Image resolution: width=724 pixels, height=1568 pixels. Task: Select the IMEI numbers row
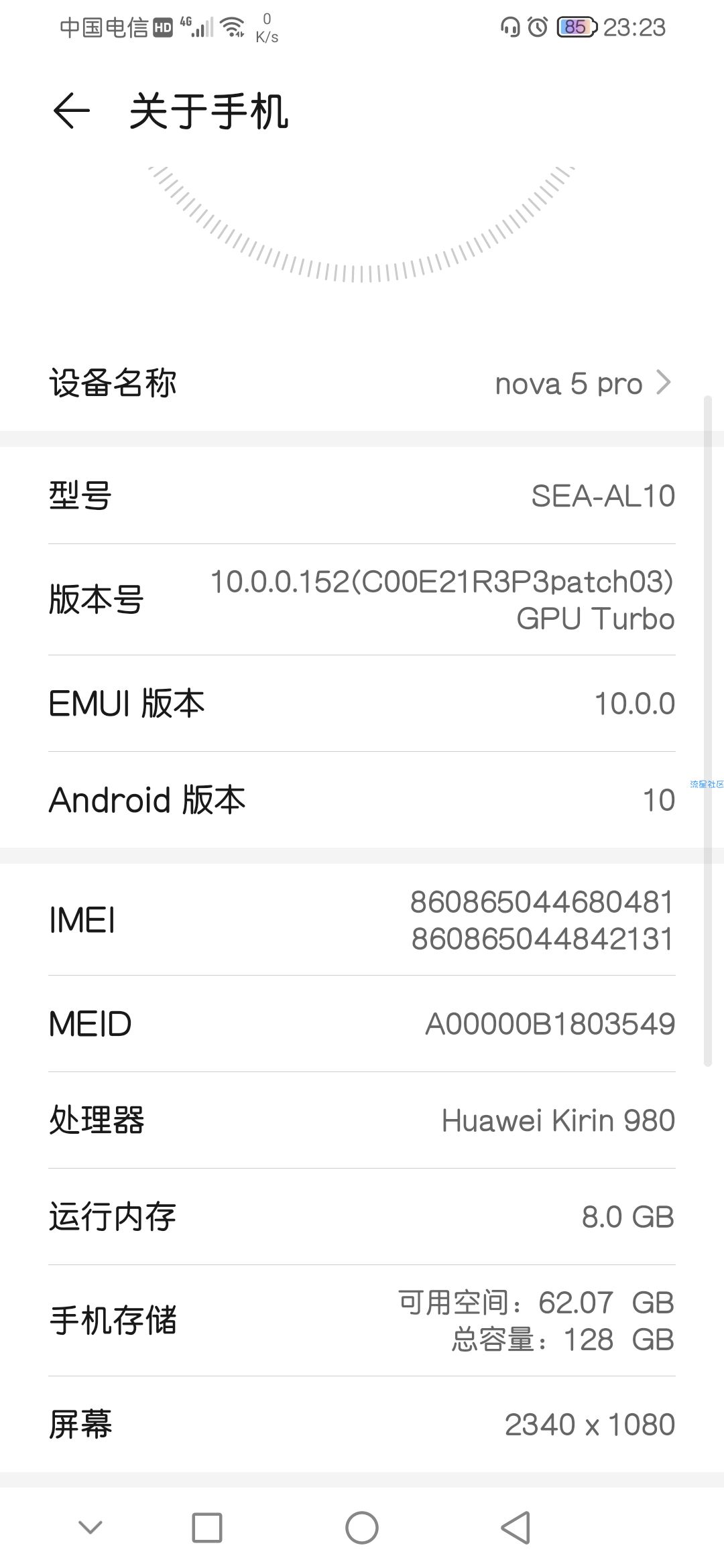point(362,920)
